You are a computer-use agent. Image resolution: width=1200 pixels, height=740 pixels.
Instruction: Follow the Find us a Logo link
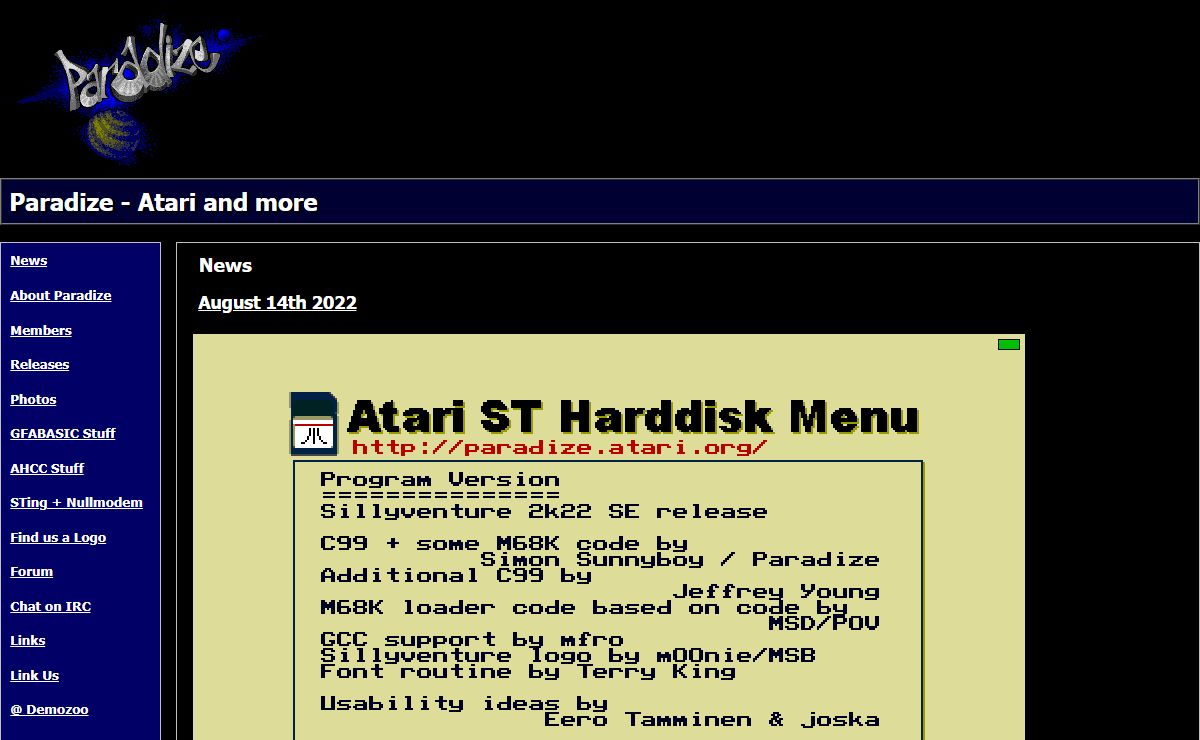tap(58, 538)
